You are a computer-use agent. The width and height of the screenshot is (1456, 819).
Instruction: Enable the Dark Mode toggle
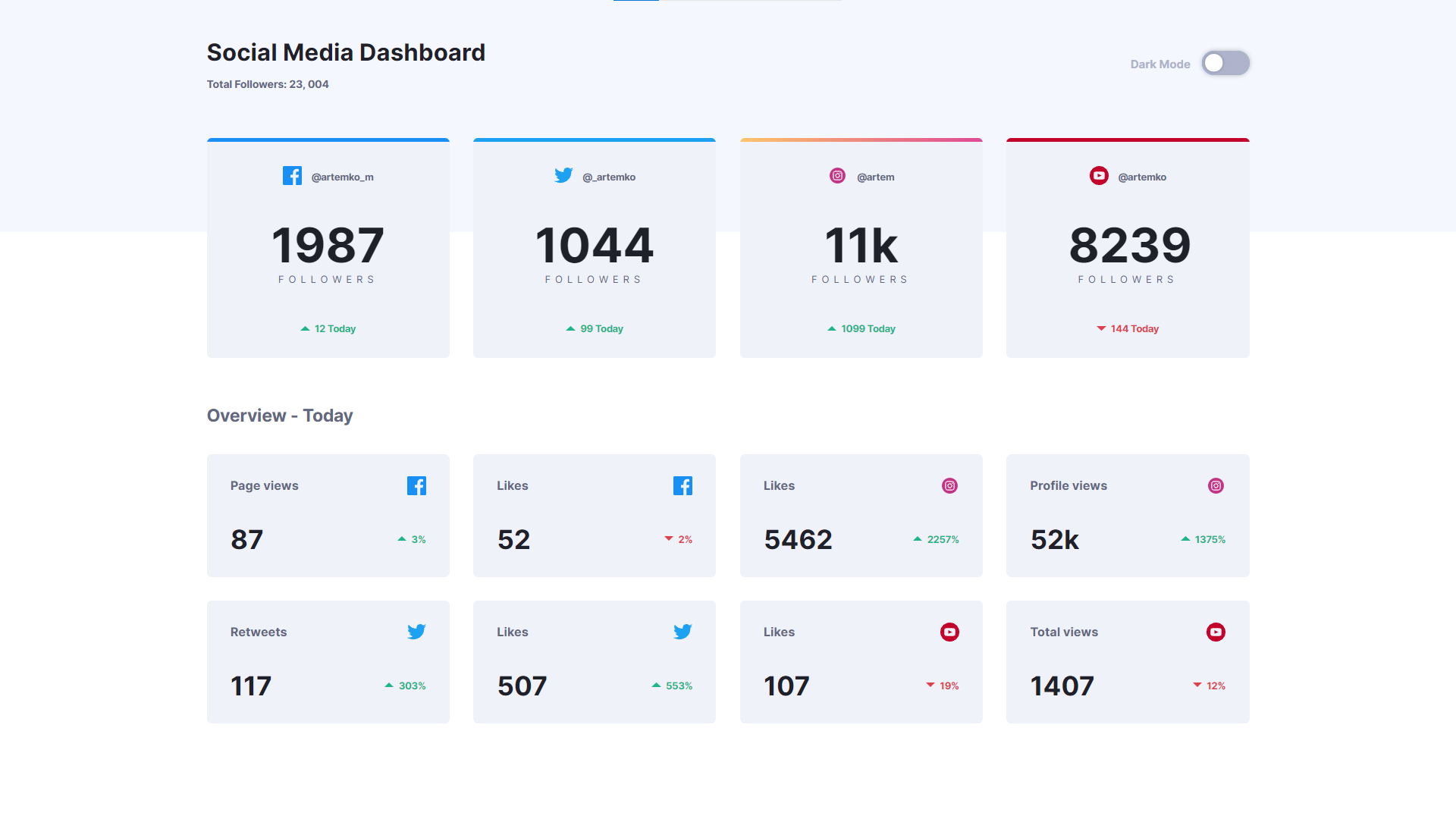point(1225,63)
